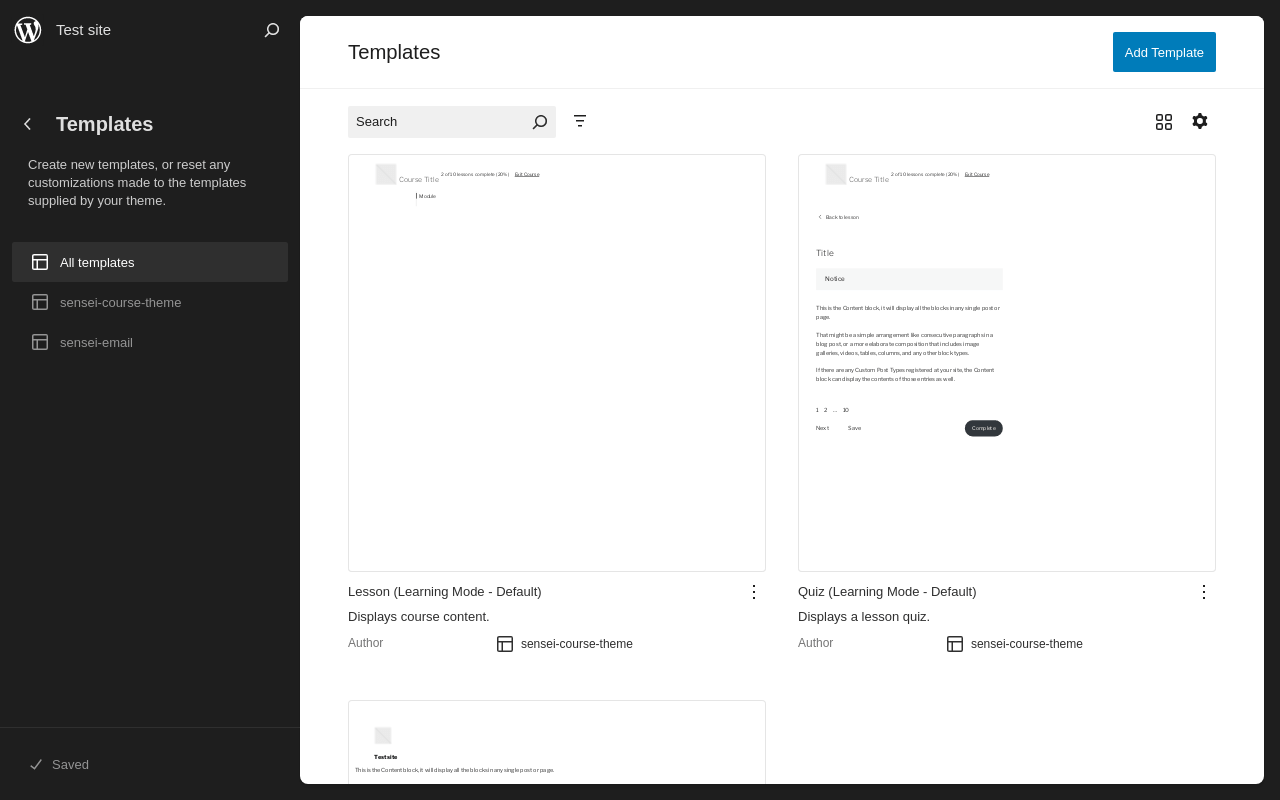Image resolution: width=1280 pixels, height=800 pixels.
Task: Select All templates in sidebar
Action: tap(150, 262)
